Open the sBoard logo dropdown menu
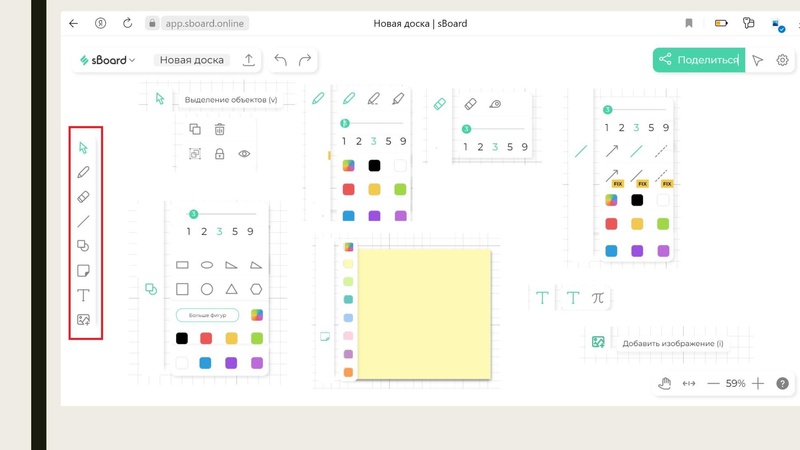The image size is (800, 450). [x=107, y=60]
